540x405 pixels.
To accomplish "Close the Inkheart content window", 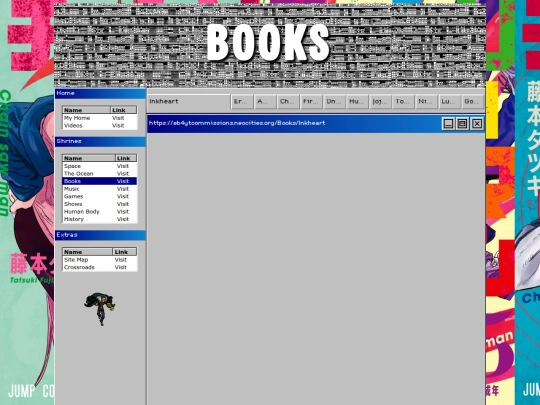I will point(477,124).
